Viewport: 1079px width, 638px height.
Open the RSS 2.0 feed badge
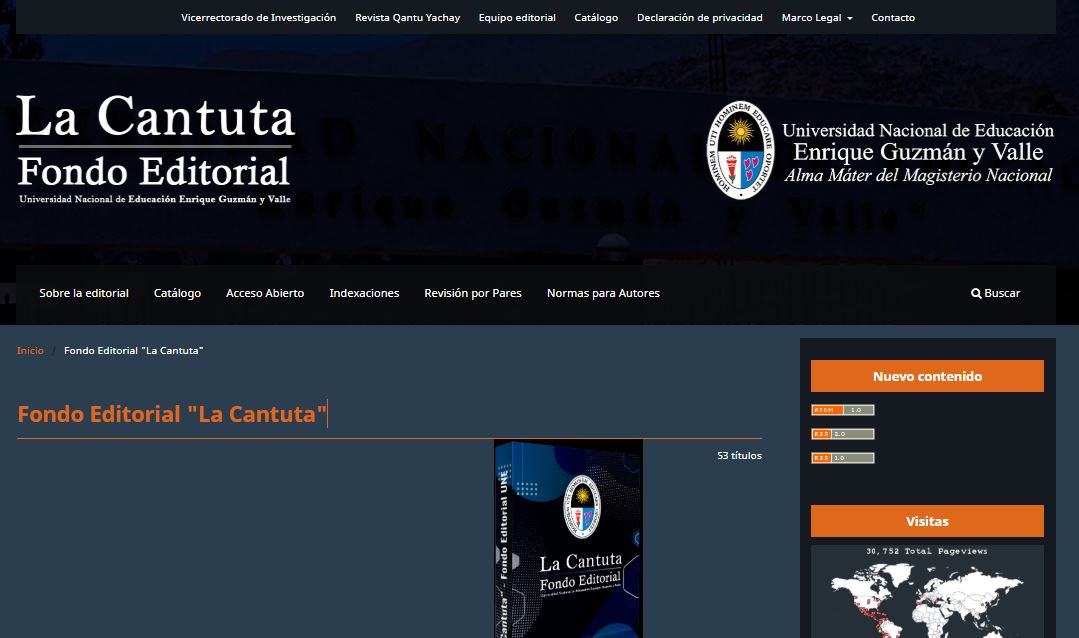tap(842, 434)
